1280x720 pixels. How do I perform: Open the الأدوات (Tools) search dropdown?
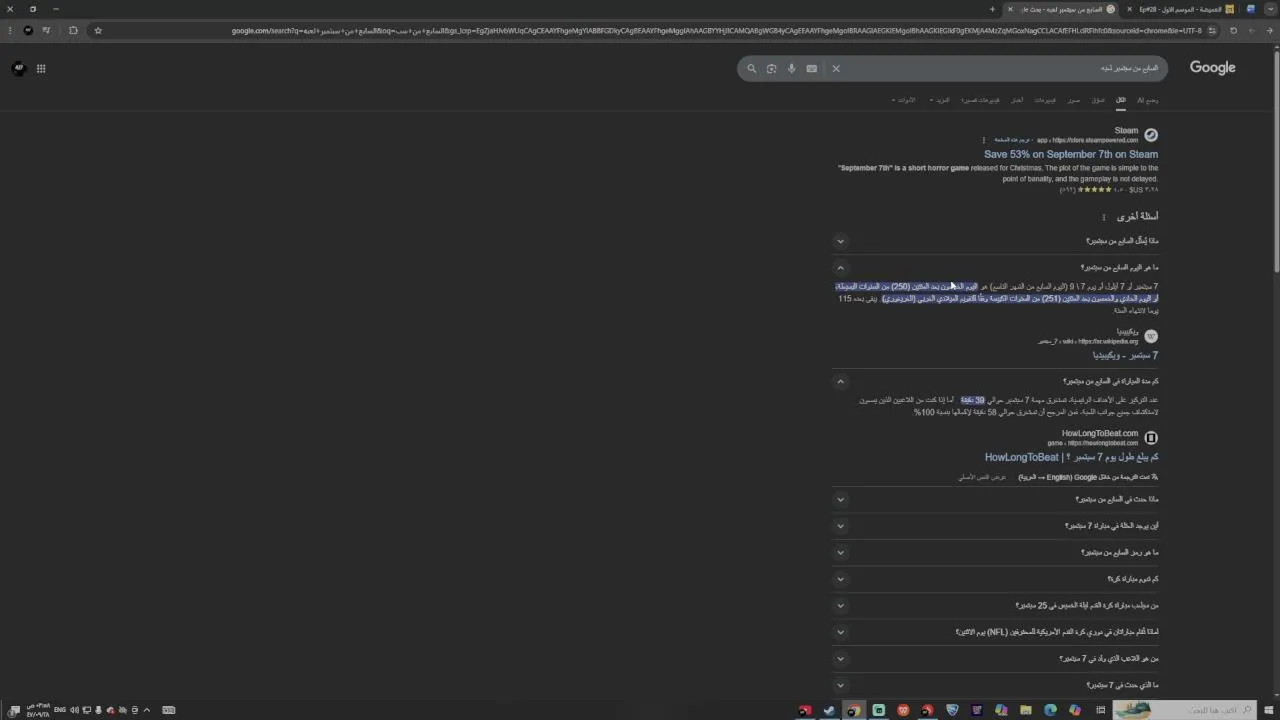click(903, 100)
